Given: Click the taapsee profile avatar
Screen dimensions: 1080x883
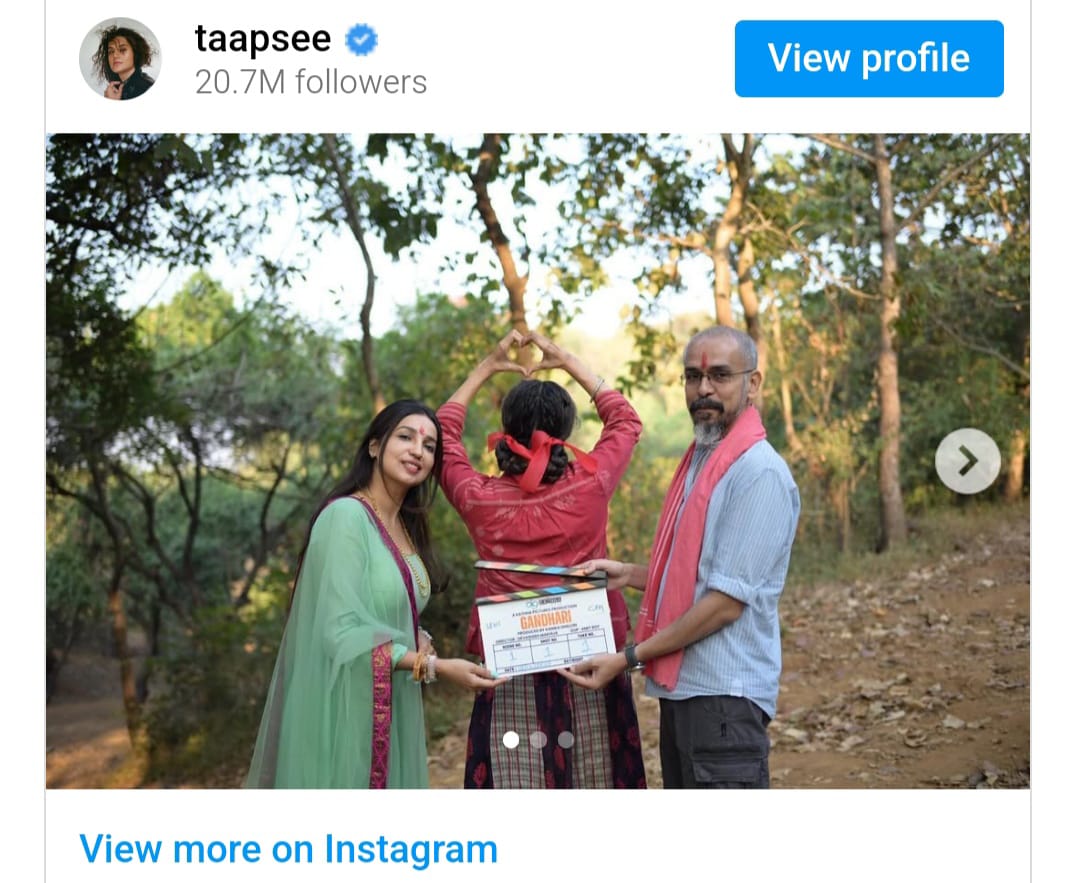Looking at the screenshot, I should 121,59.
